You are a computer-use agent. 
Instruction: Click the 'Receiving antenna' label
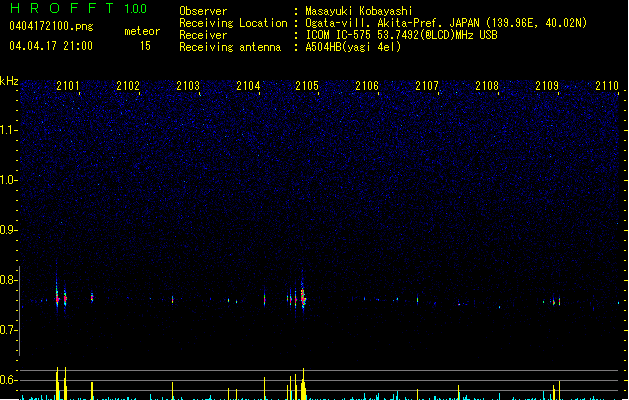[x=230, y=47]
